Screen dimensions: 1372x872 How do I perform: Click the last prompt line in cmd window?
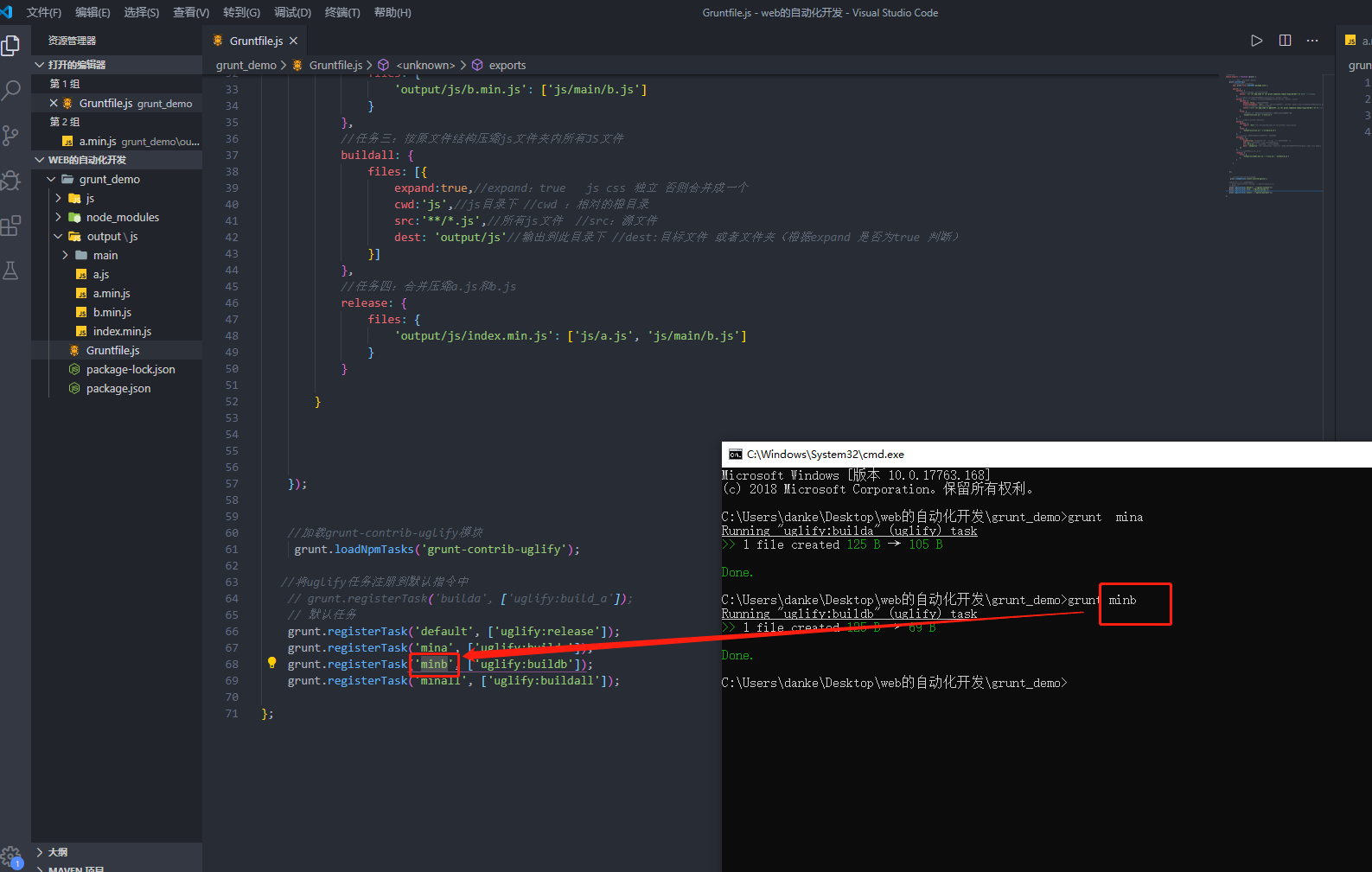tap(895, 683)
